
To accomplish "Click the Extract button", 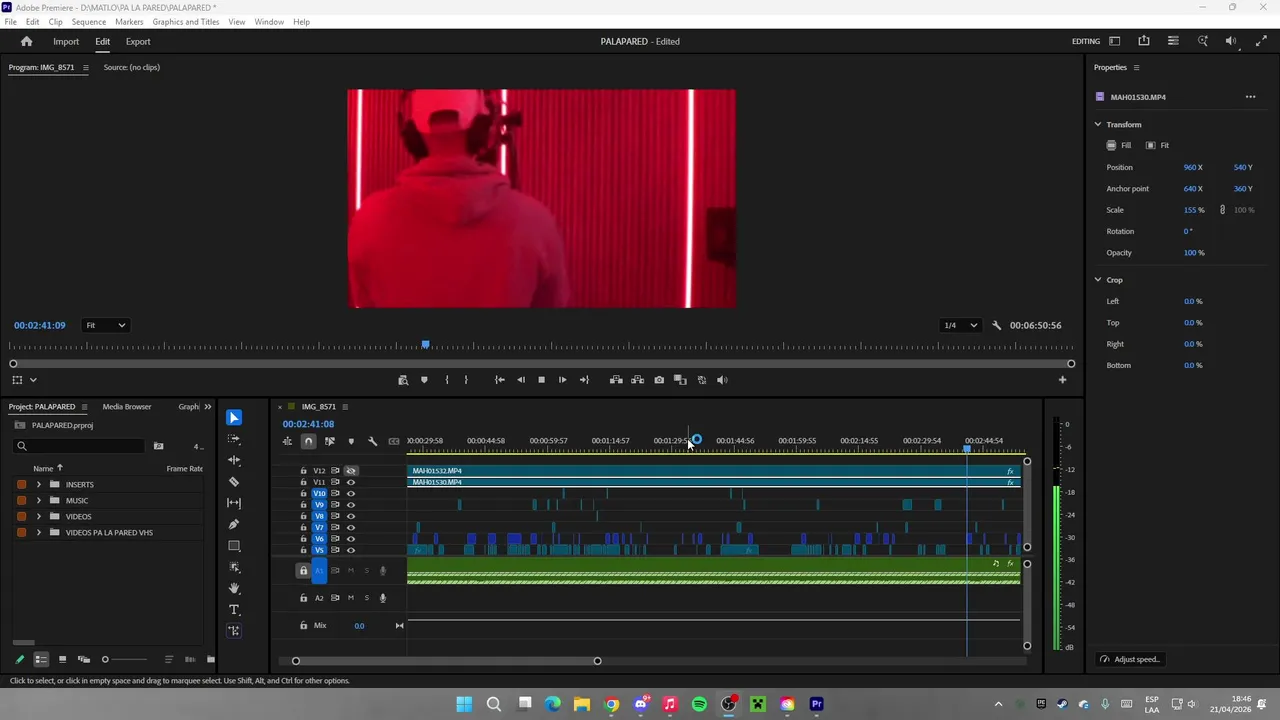I will coord(637,380).
